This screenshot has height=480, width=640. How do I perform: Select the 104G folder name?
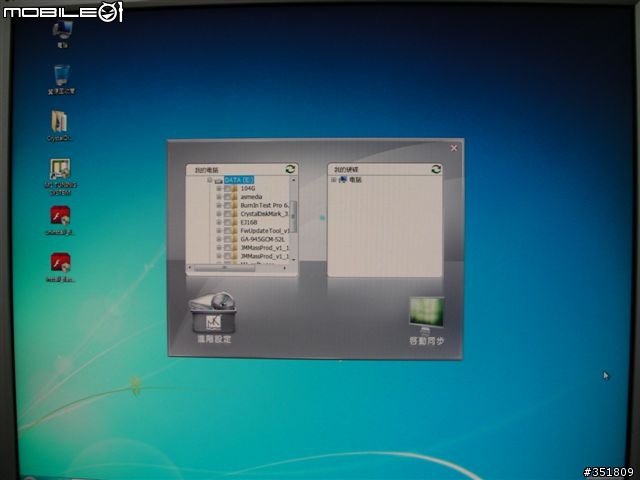tap(248, 189)
